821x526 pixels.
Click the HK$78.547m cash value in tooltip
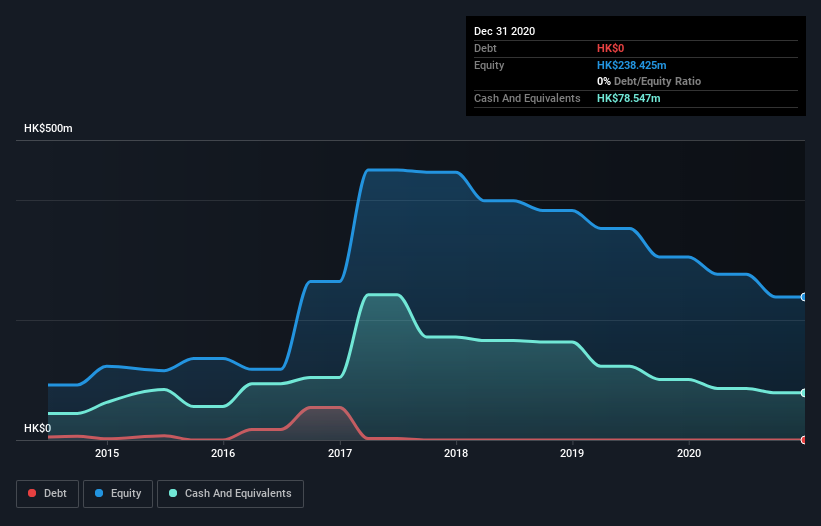coord(628,98)
